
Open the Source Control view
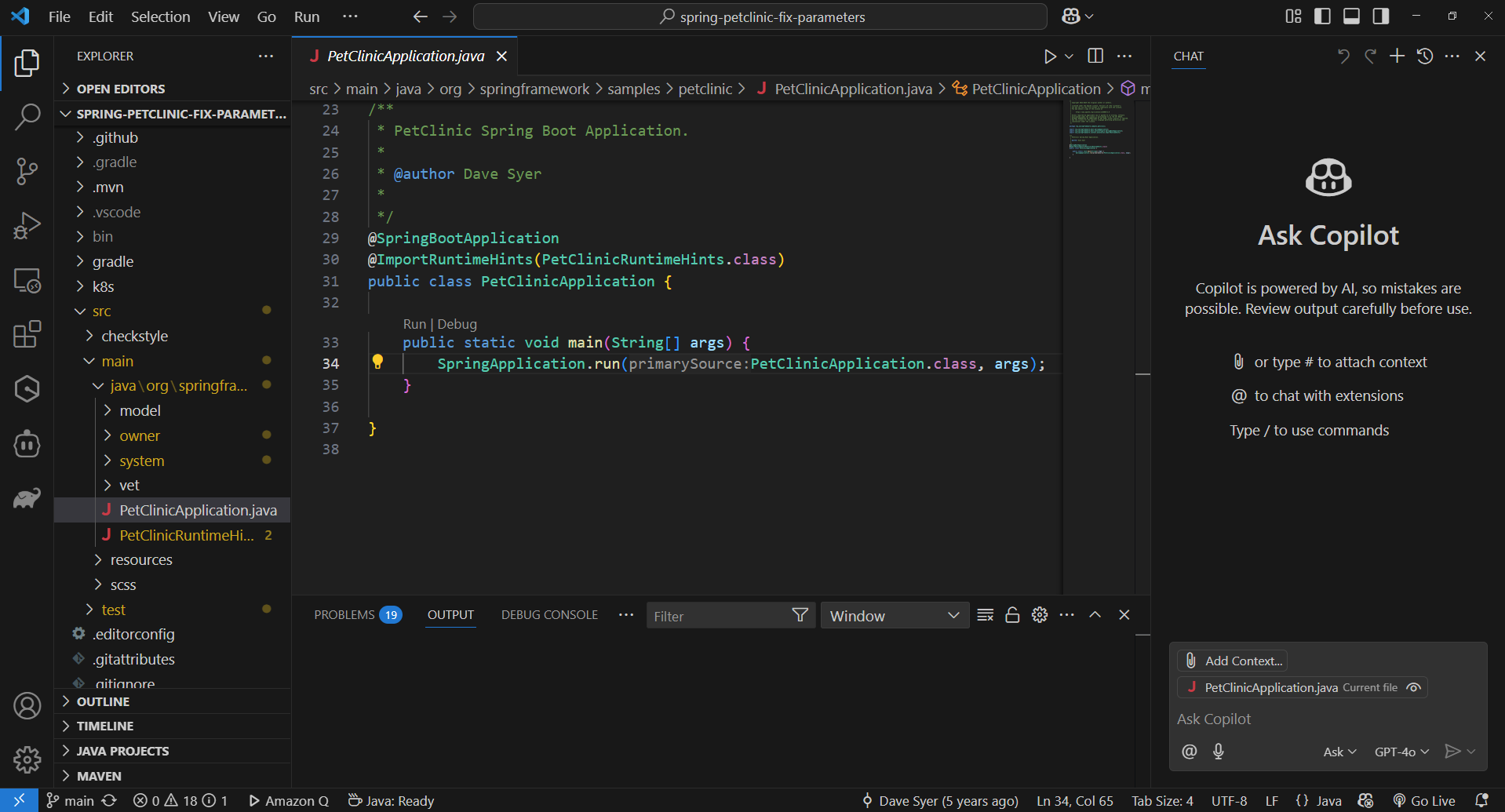pyautogui.click(x=27, y=170)
